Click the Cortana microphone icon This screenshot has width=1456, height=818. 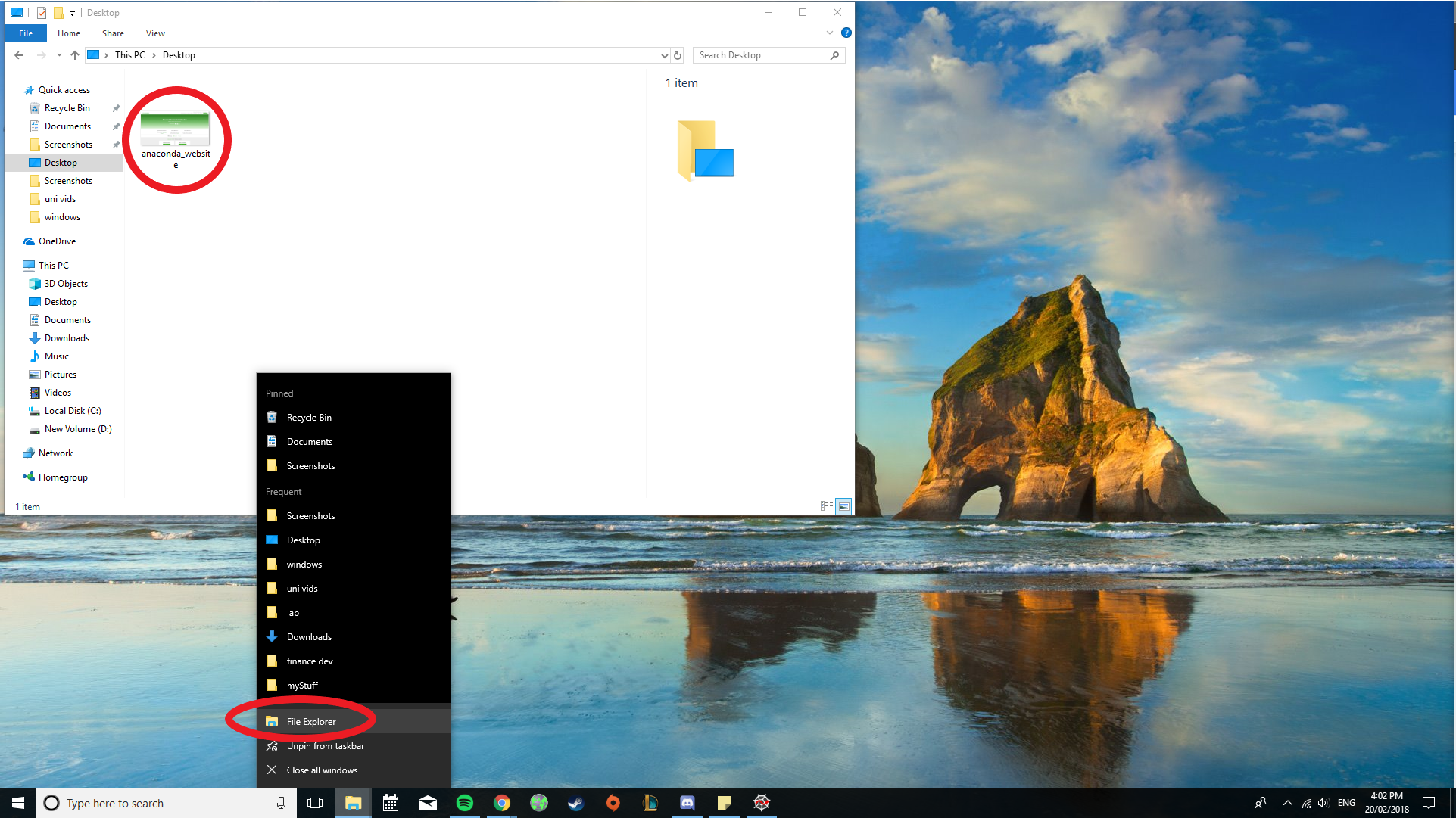(x=281, y=803)
